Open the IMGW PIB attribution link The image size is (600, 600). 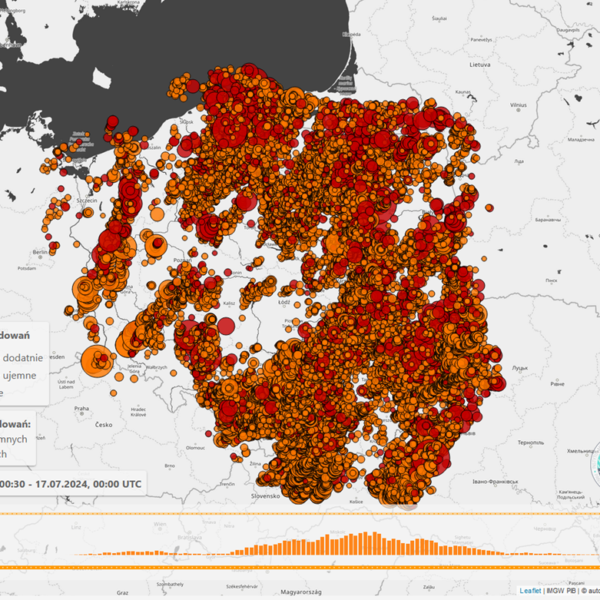coord(561,591)
